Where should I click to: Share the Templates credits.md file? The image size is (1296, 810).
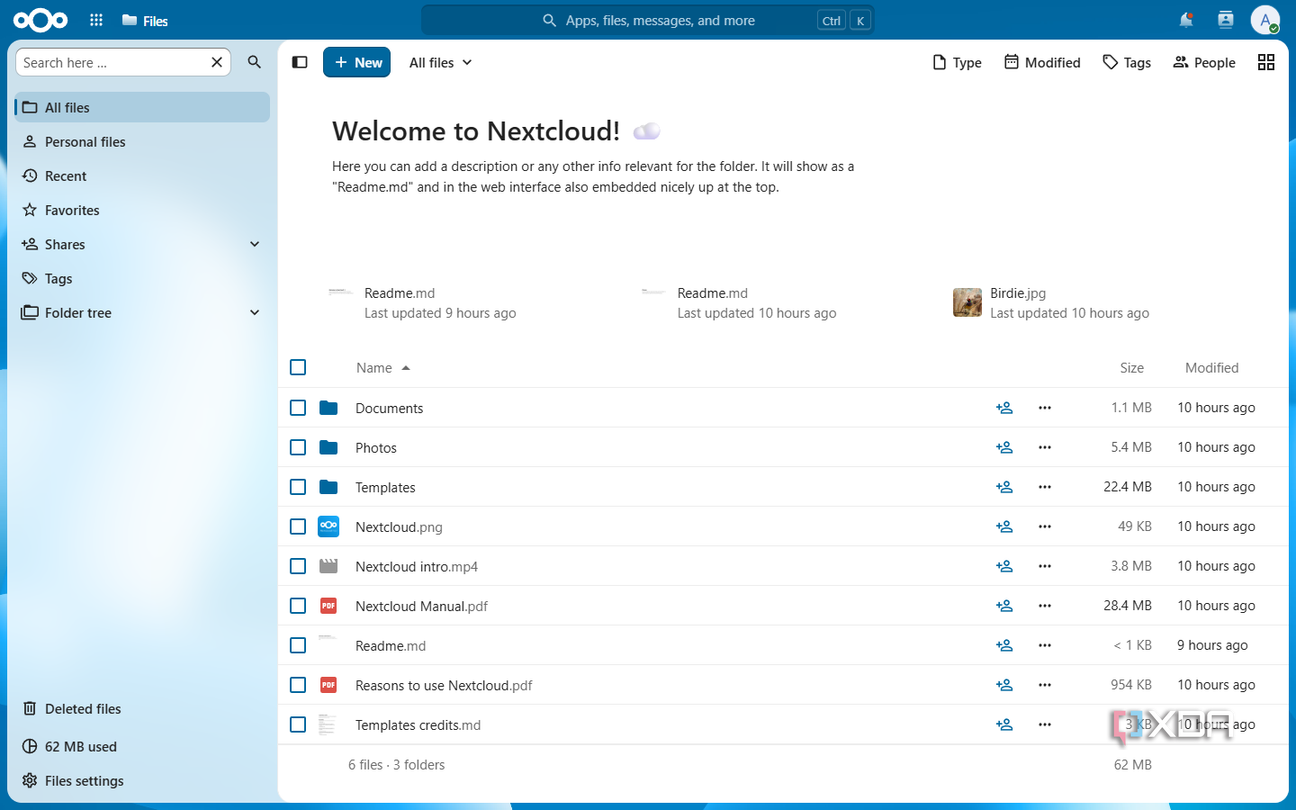1004,724
